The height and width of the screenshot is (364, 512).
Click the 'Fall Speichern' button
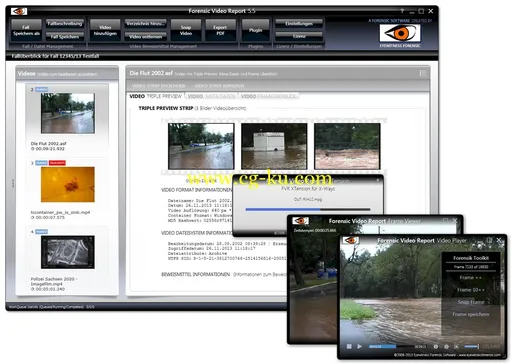(x=65, y=36)
